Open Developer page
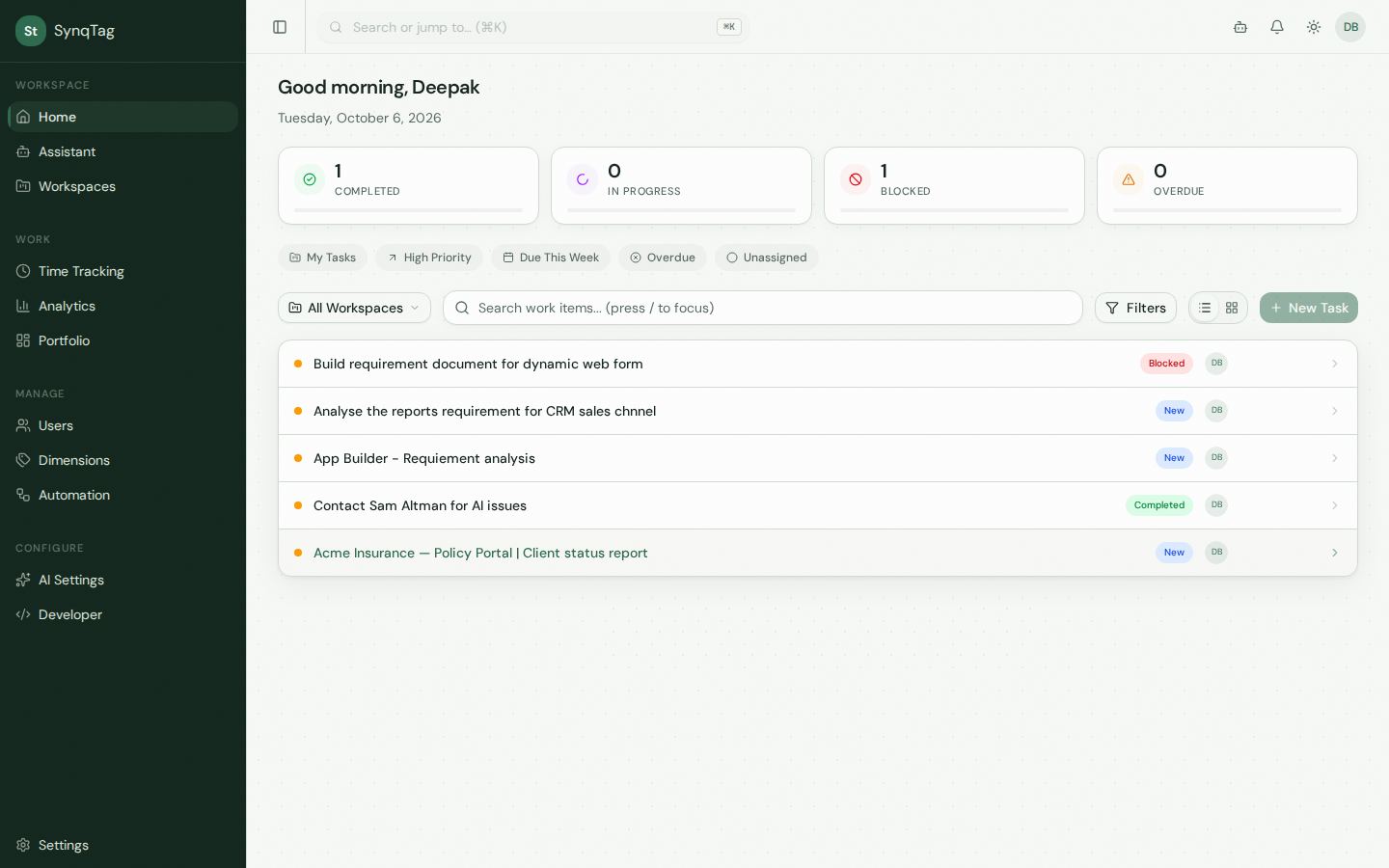The width and height of the screenshot is (1389, 868). point(123,614)
